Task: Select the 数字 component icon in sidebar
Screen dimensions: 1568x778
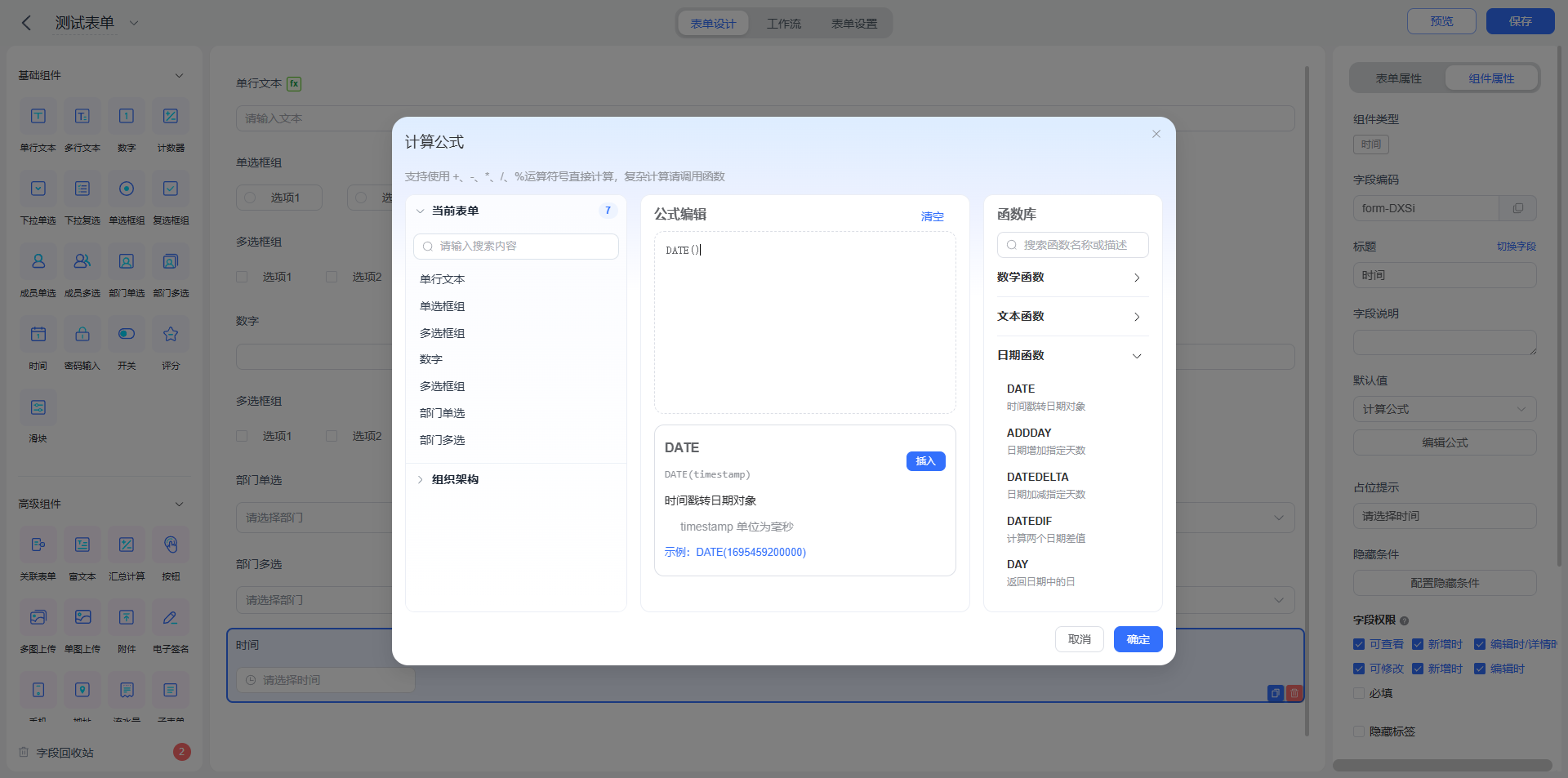Action: pyautogui.click(x=127, y=116)
